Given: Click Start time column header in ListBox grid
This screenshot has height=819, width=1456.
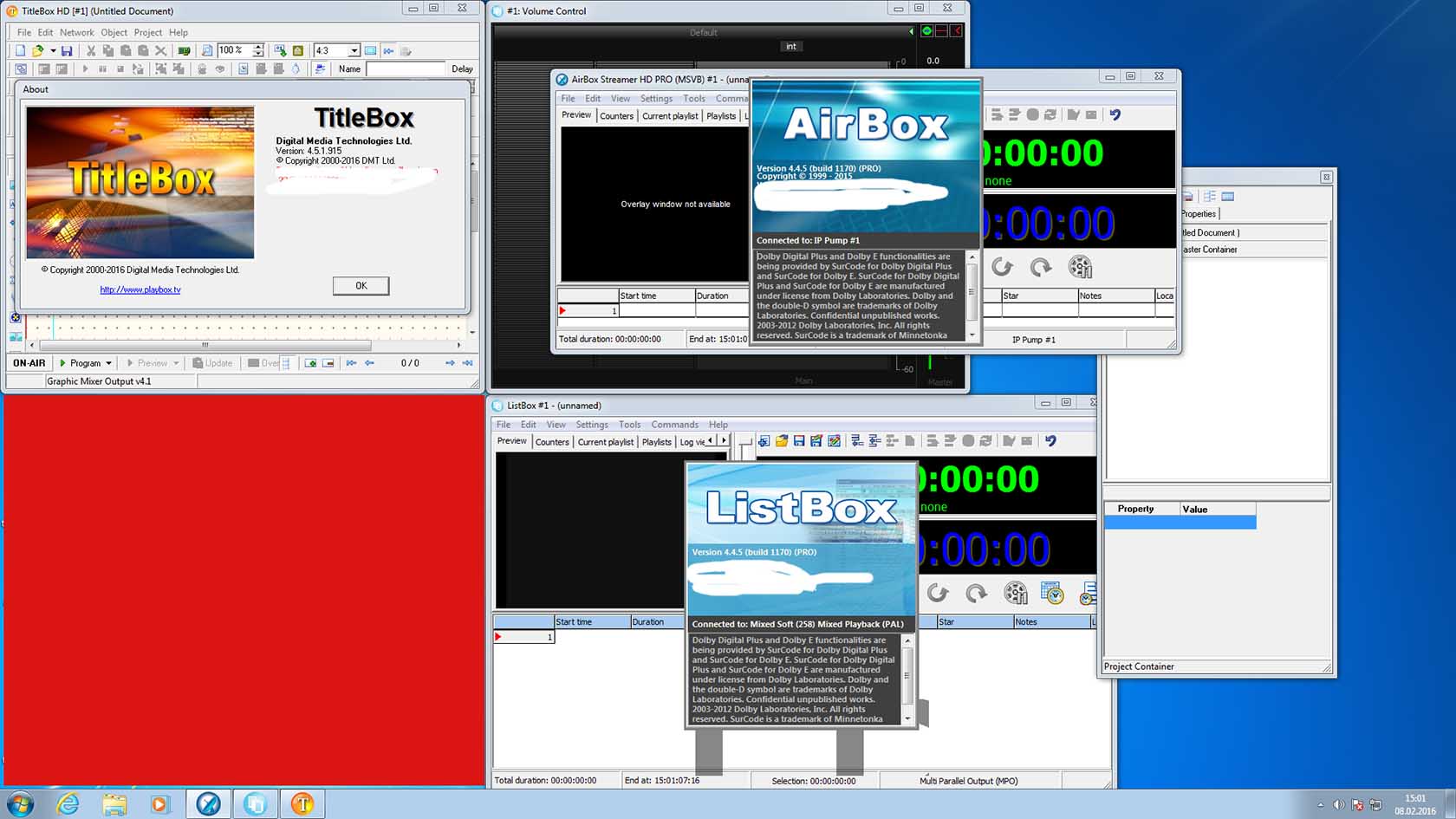Looking at the screenshot, I should (592, 622).
